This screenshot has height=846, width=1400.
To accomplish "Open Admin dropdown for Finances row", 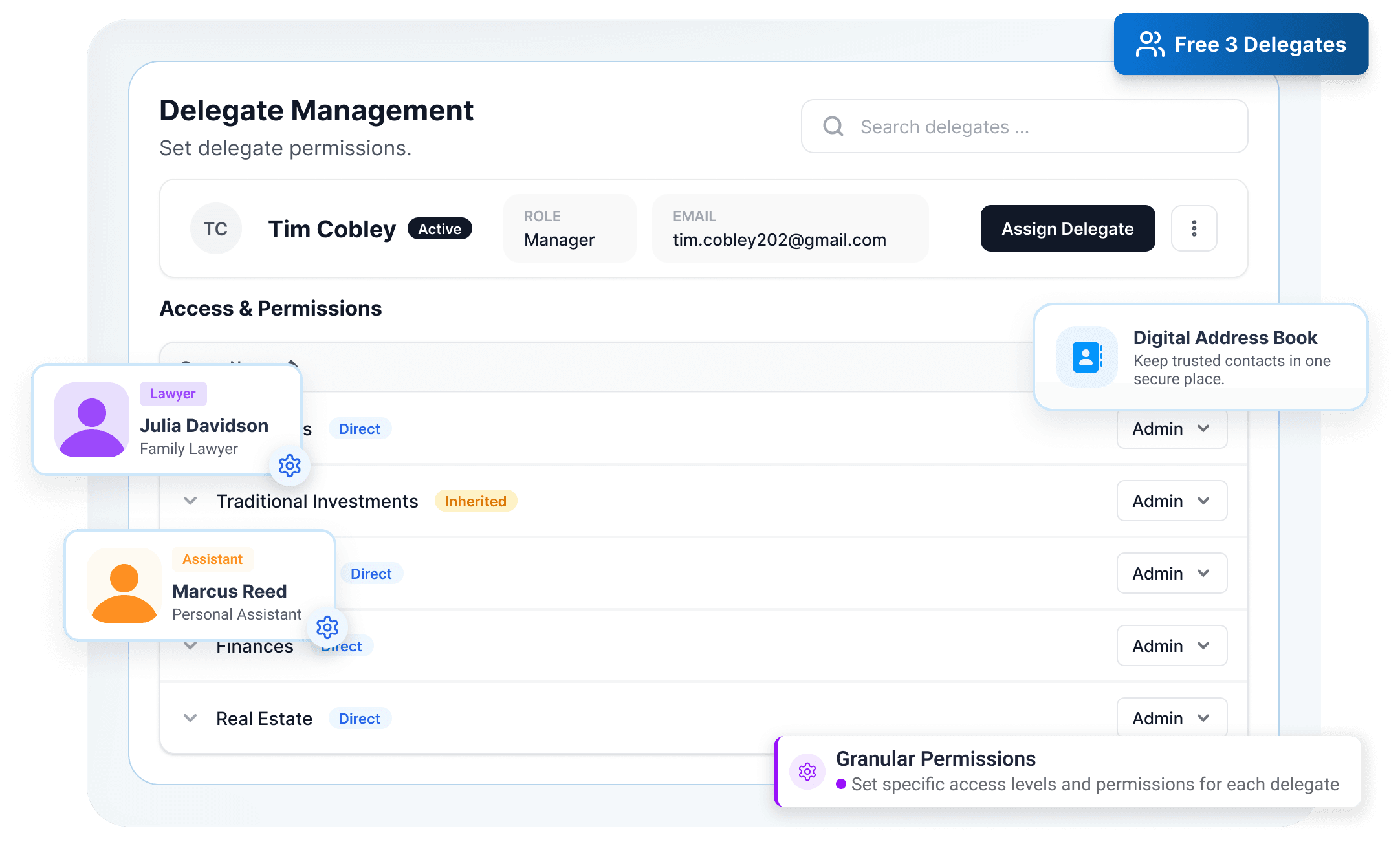I will click(1172, 645).
